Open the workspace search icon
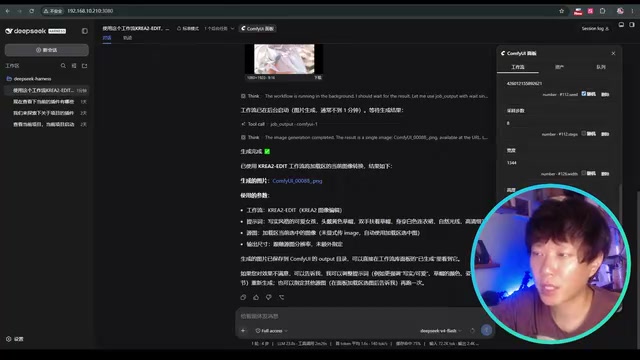Image resolution: width=640 pixels, height=360 pixels. coord(63,66)
